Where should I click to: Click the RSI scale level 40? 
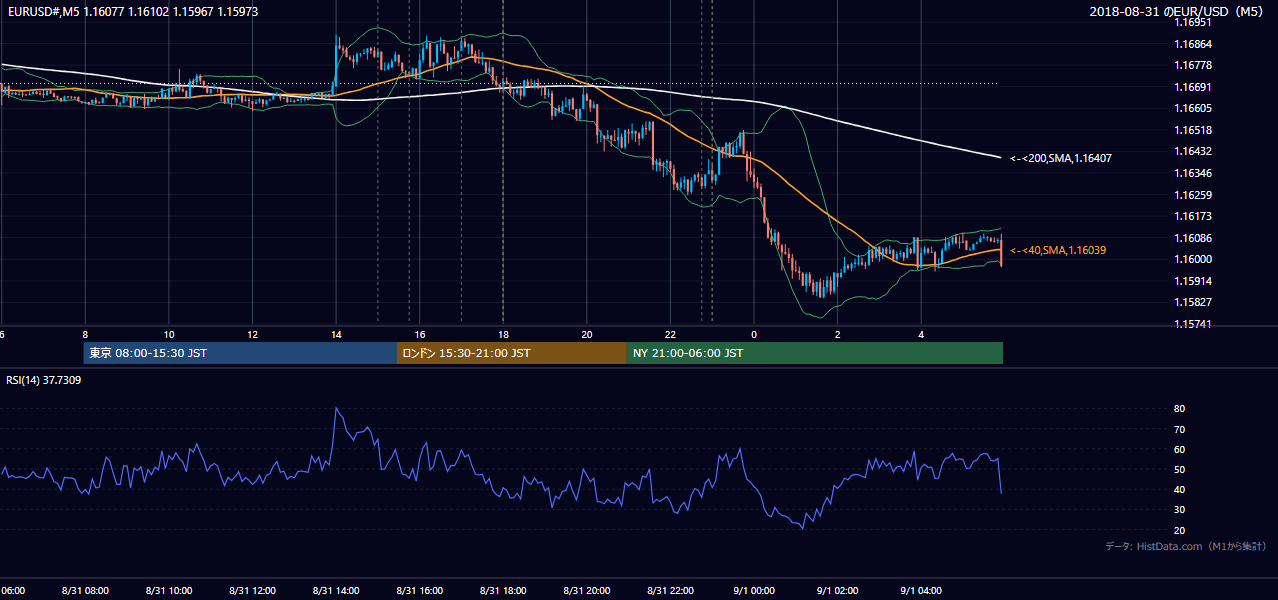pyautogui.click(x=1179, y=489)
